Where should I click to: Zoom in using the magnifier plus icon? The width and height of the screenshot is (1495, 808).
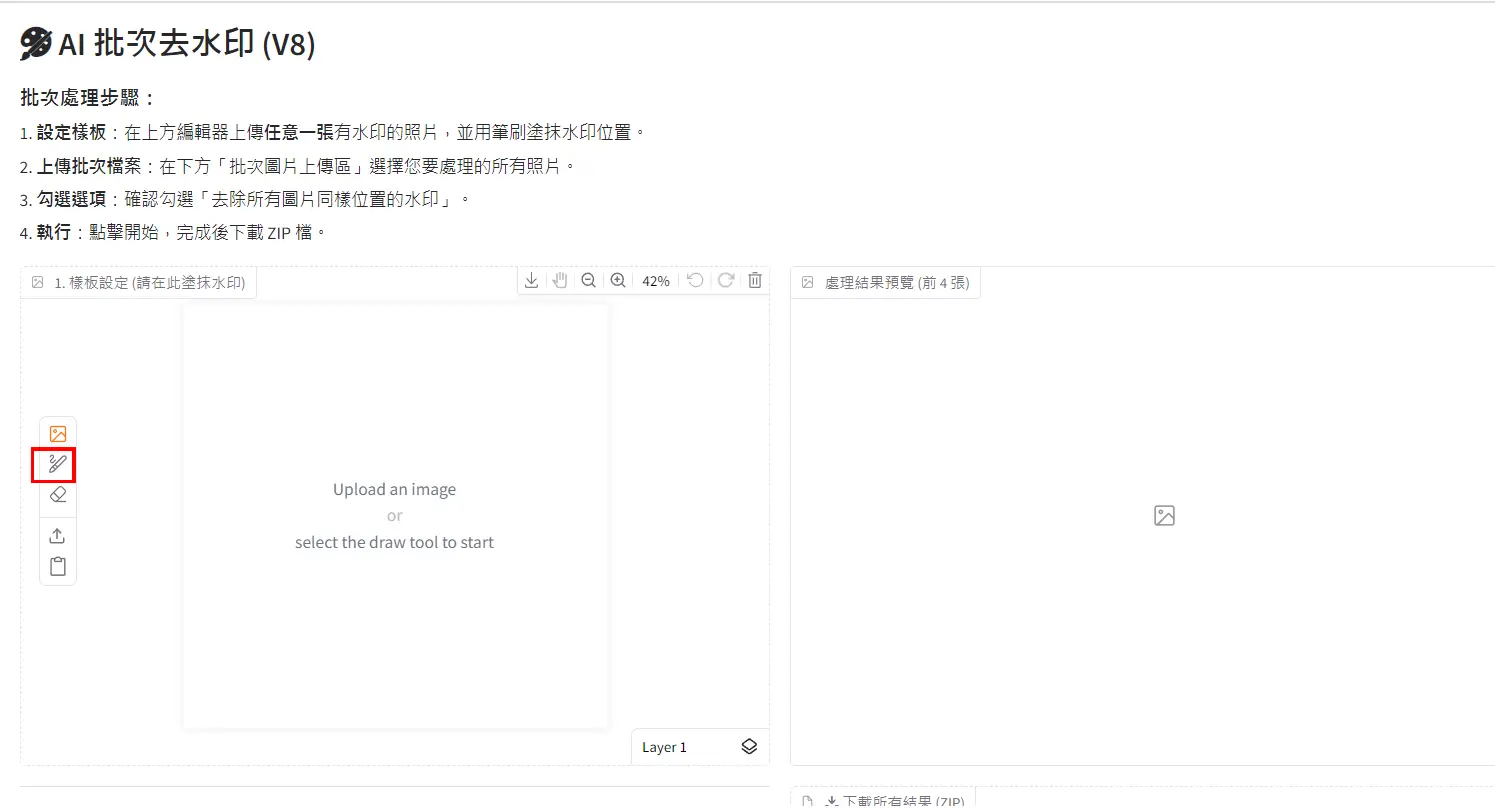click(618, 280)
